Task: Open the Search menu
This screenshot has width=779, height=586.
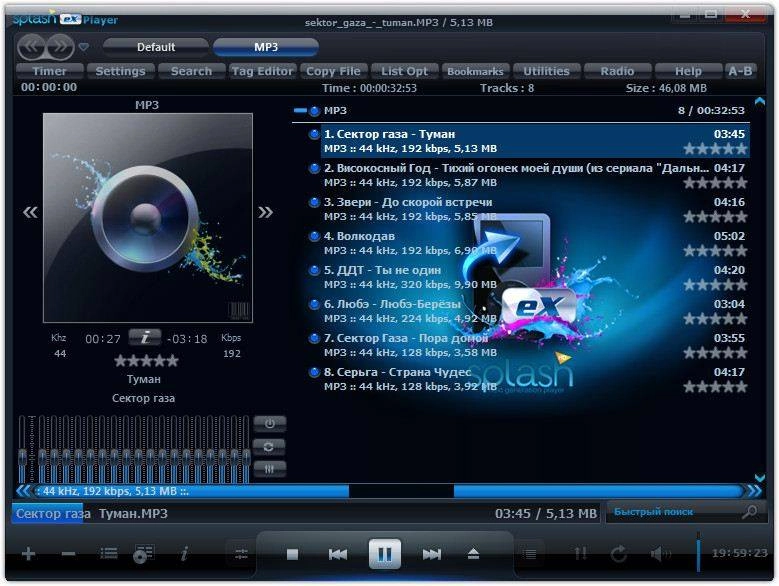Action: [191, 71]
